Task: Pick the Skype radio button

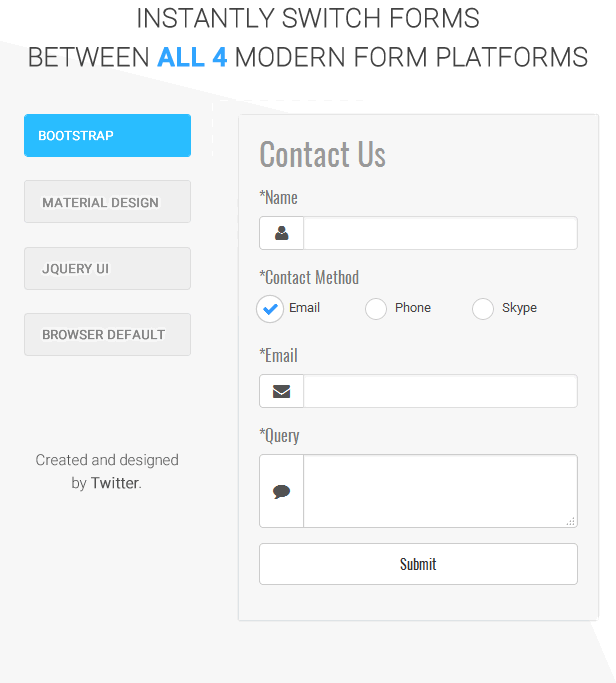Action: pyautogui.click(x=483, y=308)
